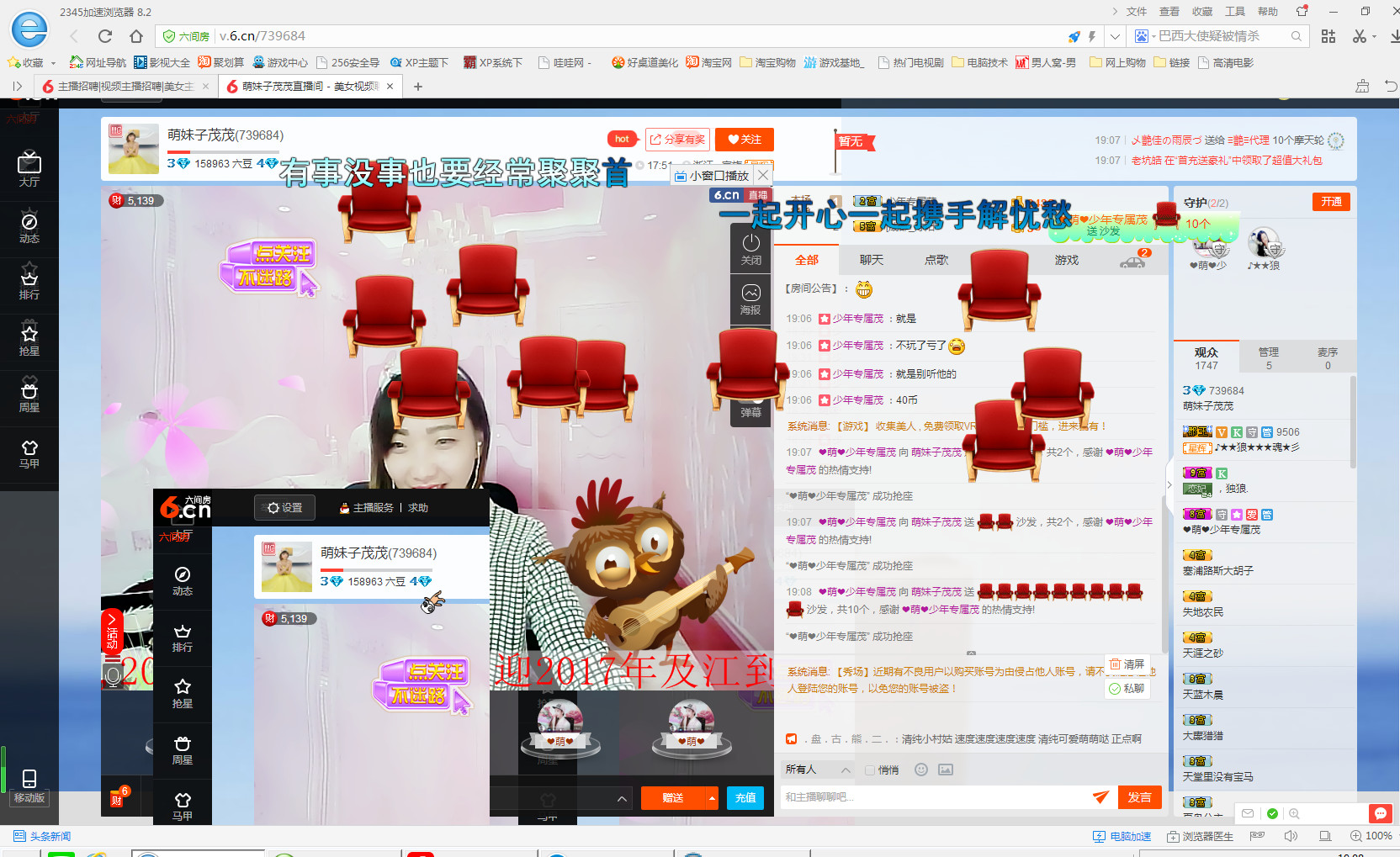The image size is (1400, 857).
Task: Open the 移动版 mobile version icon
Action: (x=29, y=786)
